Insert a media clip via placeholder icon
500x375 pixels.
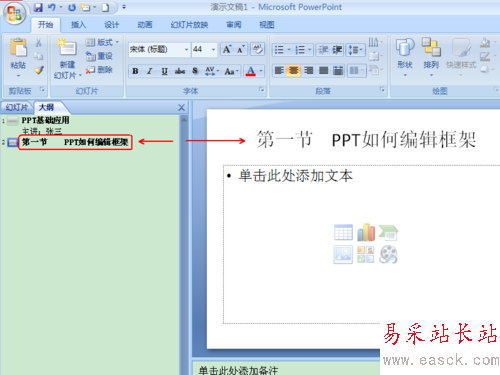[388, 254]
